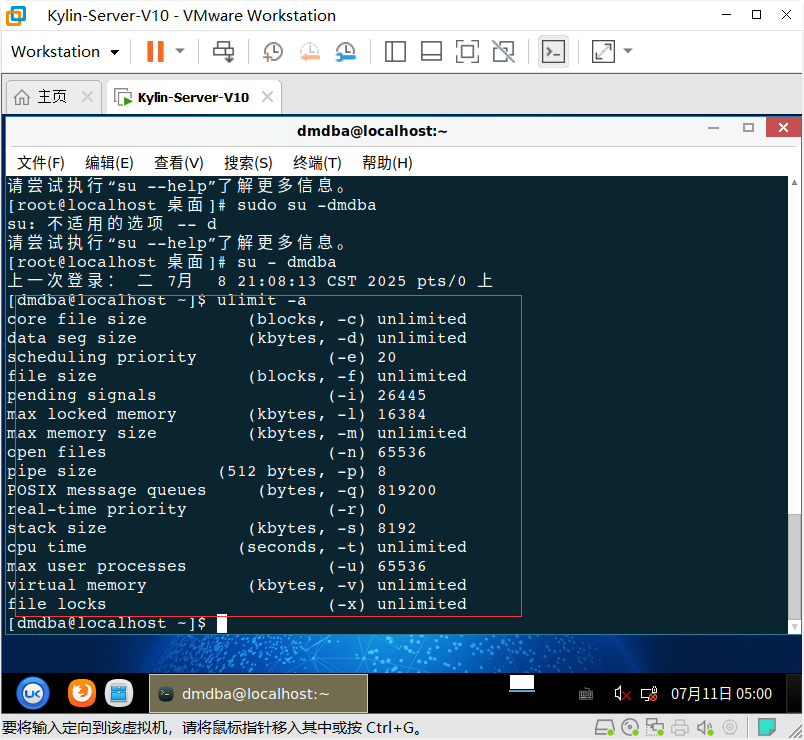804x740 pixels.
Task: Open the 查看(V) menu in terminal
Action: click(179, 163)
